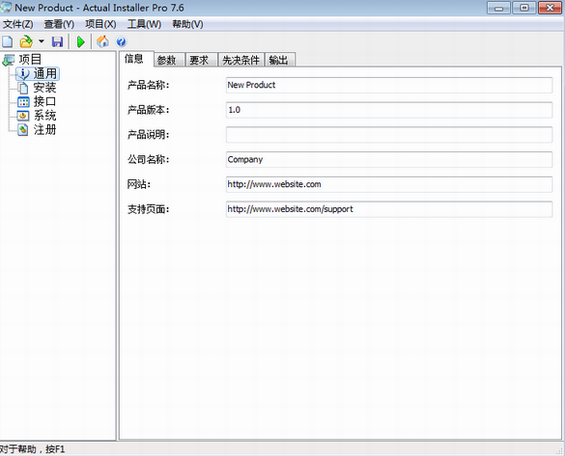Open the 文件(Z) menu
565x456 pixels.
18,24
